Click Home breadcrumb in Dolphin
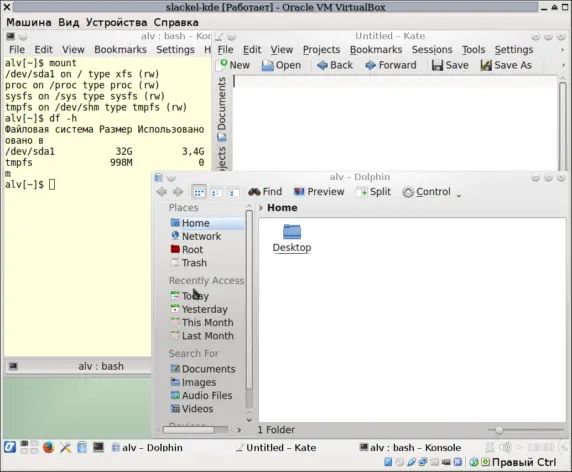Image resolution: width=572 pixels, height=472 pixels. (282, 208)
